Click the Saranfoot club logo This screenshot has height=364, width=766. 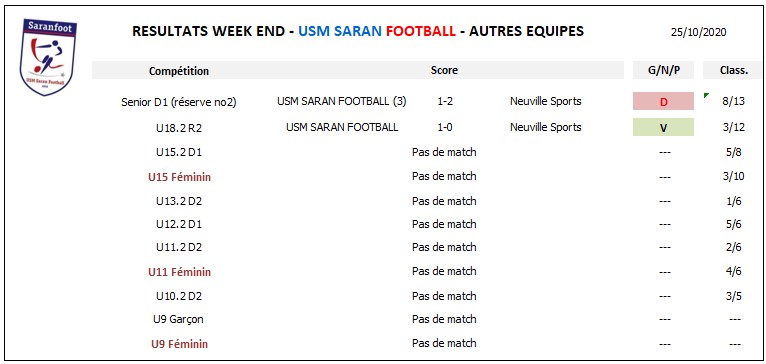[x=48, y=57]
